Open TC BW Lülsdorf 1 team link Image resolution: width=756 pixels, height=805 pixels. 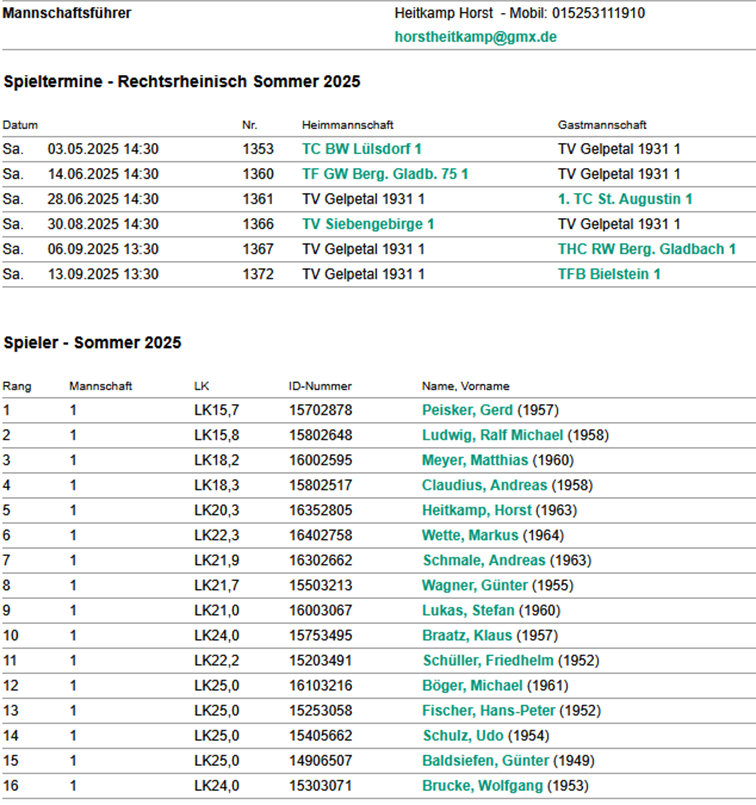click(361, 149)
